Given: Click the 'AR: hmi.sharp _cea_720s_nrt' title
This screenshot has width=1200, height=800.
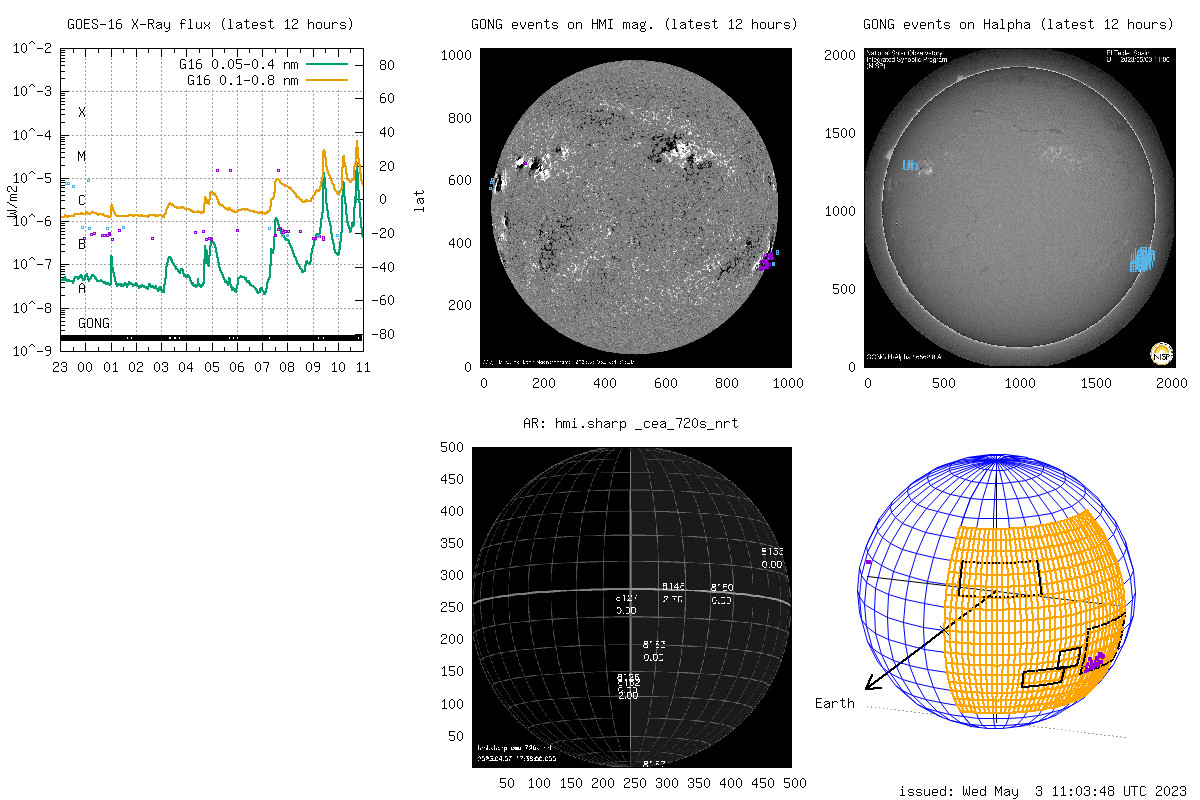Looking at the screenshot, I should point(631,424).
